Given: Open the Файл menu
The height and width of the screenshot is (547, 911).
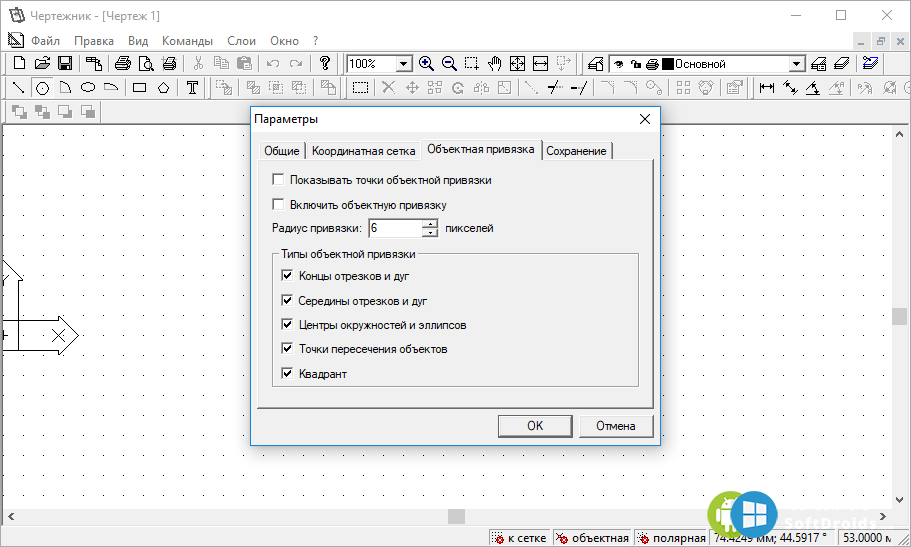Looking at the screenshot, I should tap(45, 41).
